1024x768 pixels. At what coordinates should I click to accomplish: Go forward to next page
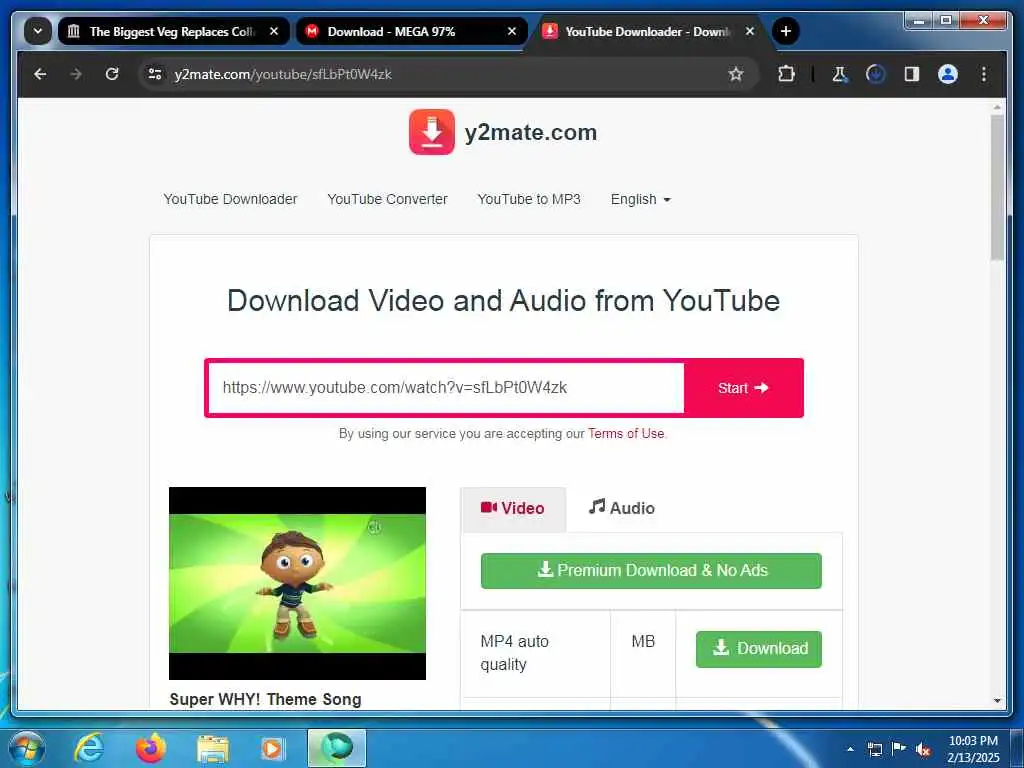pyautogui.click(x=76, y=74)
